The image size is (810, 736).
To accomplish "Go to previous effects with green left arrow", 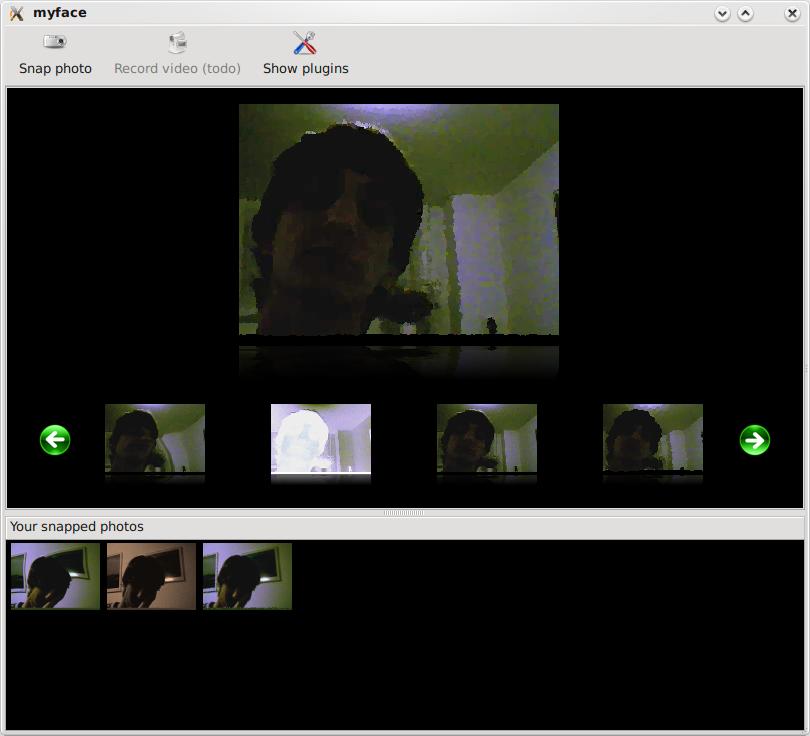I will 55,440.
